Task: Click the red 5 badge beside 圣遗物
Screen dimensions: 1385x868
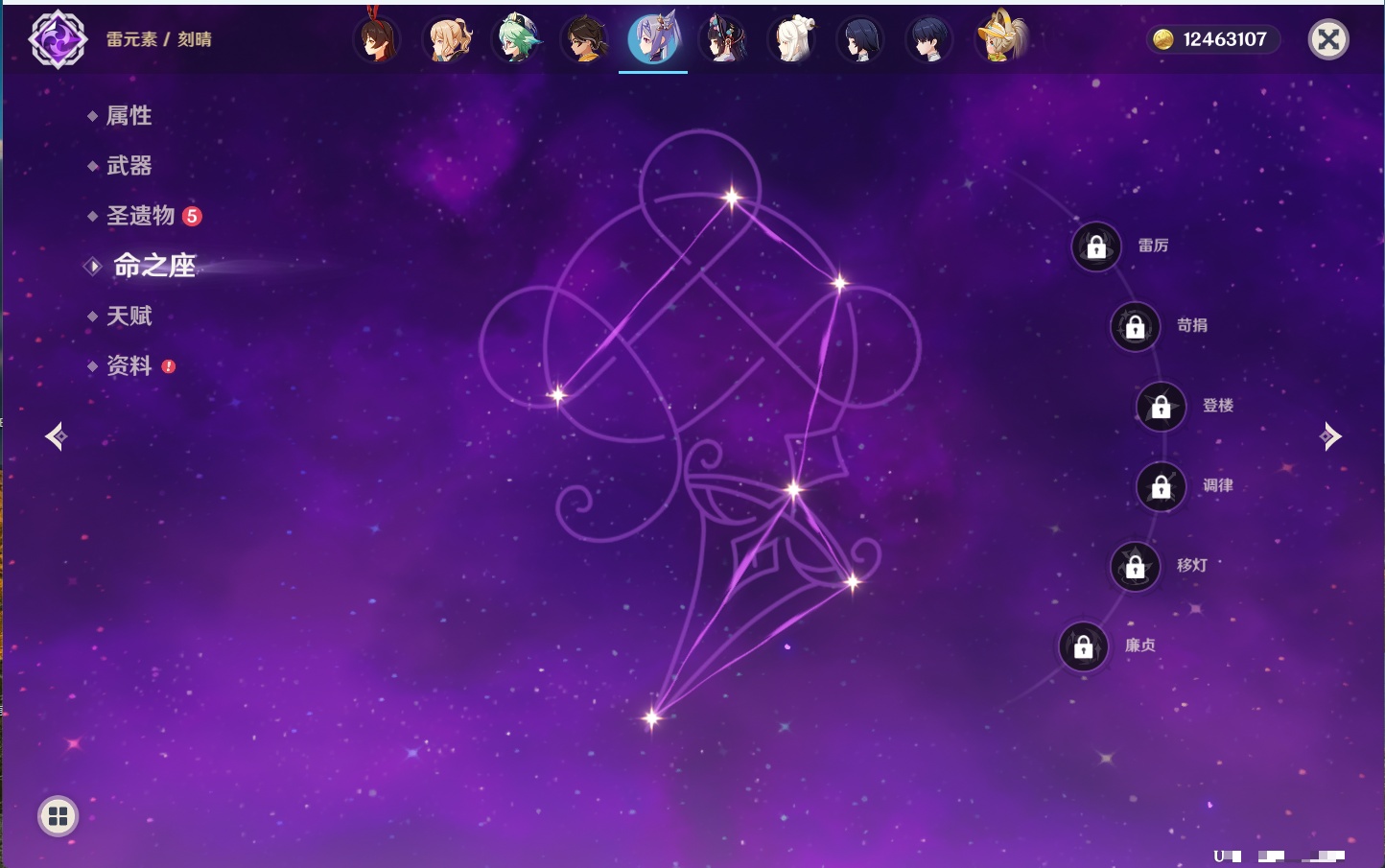Action: pos(192,216)
